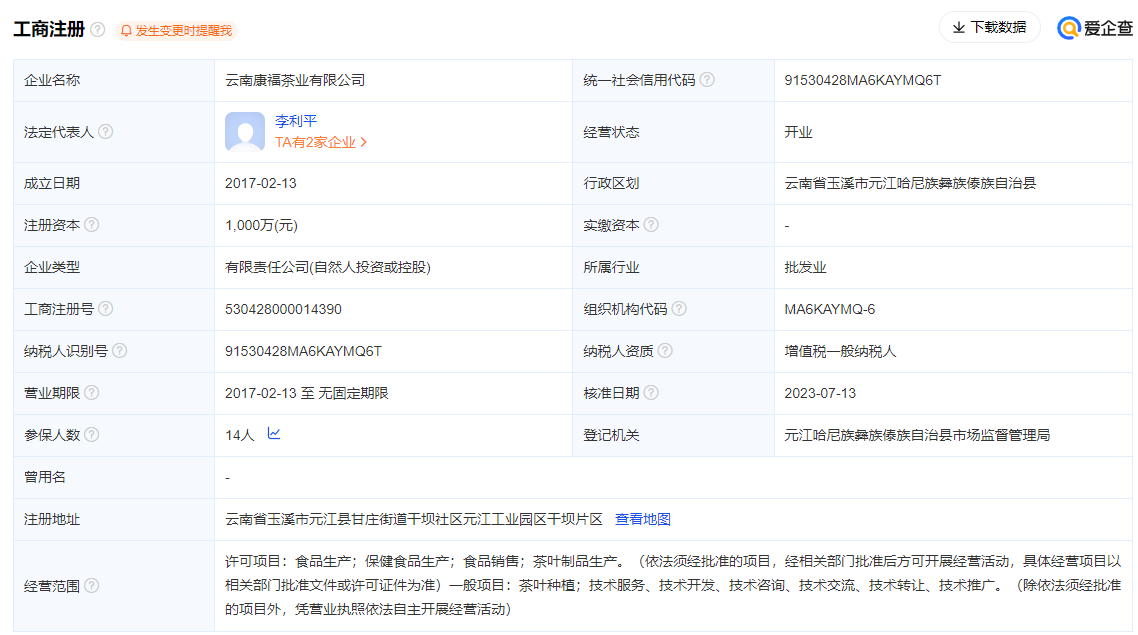This screenshot has width=1138, height=635.
Task: Click the 爱企查 logo
Action: (1095, 29)
